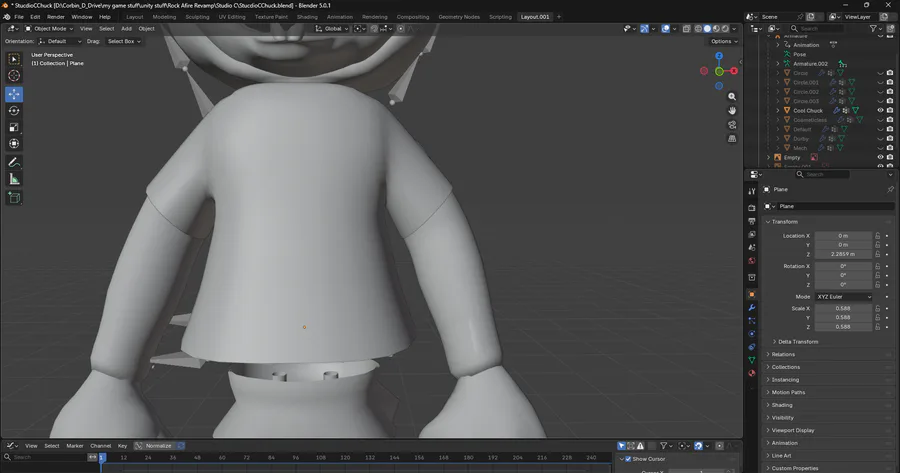
Task: Toggle the Scale Z lock
Action: pyautogui.click(x=878, y=327)
